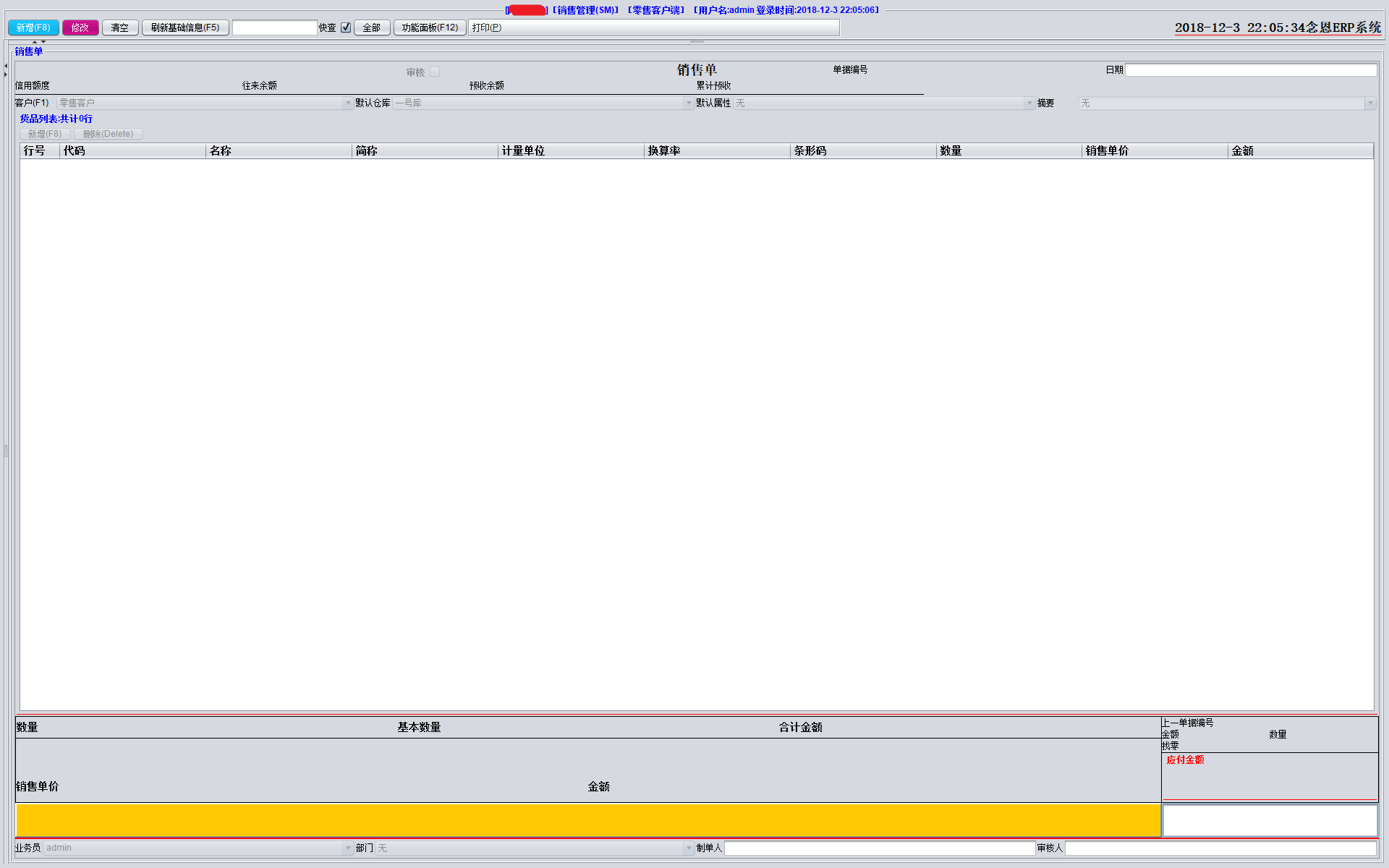1389x868 pixels.
Task: Click the 销售单价 column header
Action: click(x=1154, y=150)
